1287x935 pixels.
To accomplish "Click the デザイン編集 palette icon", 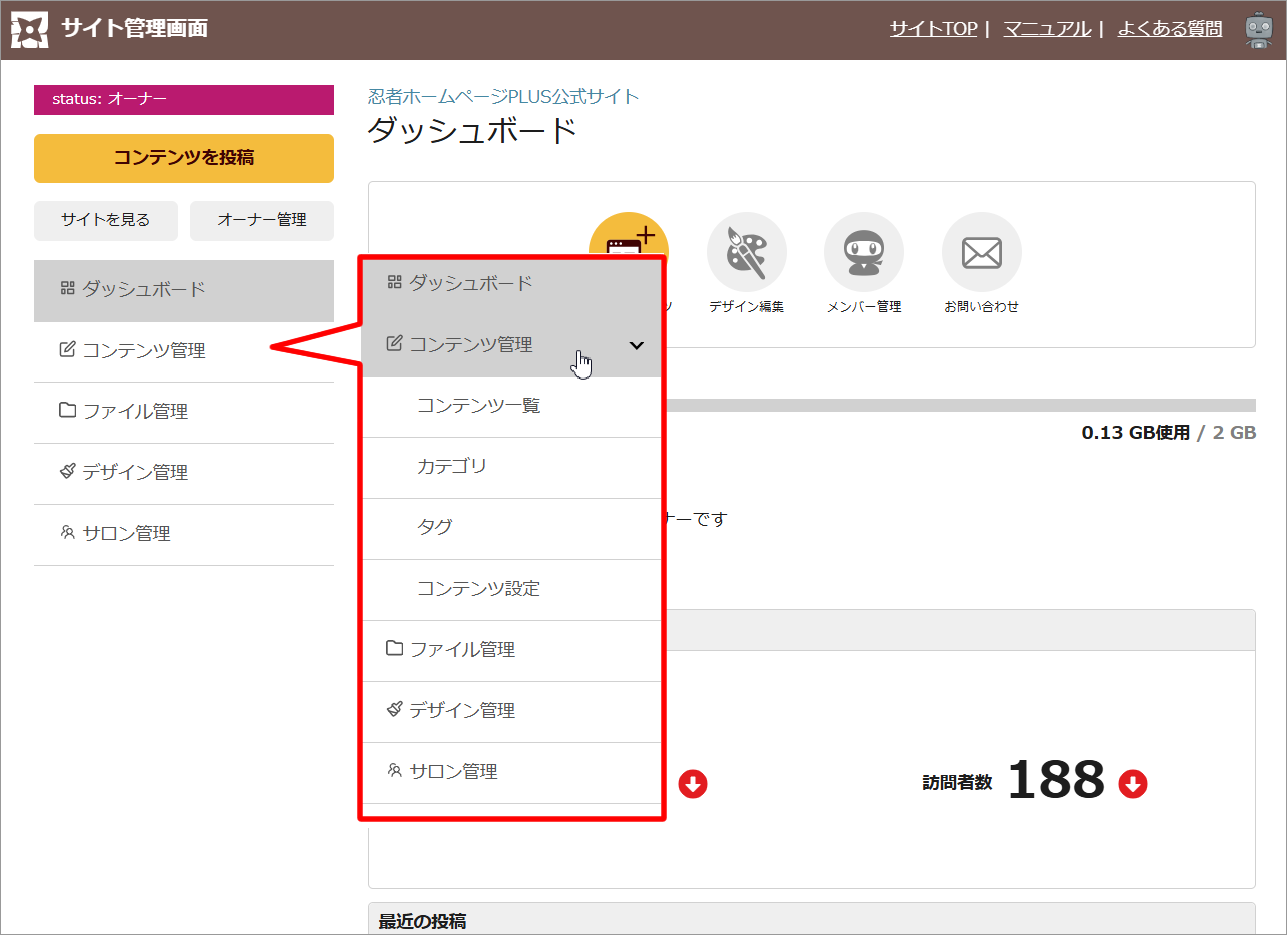I will coord(746,252).
